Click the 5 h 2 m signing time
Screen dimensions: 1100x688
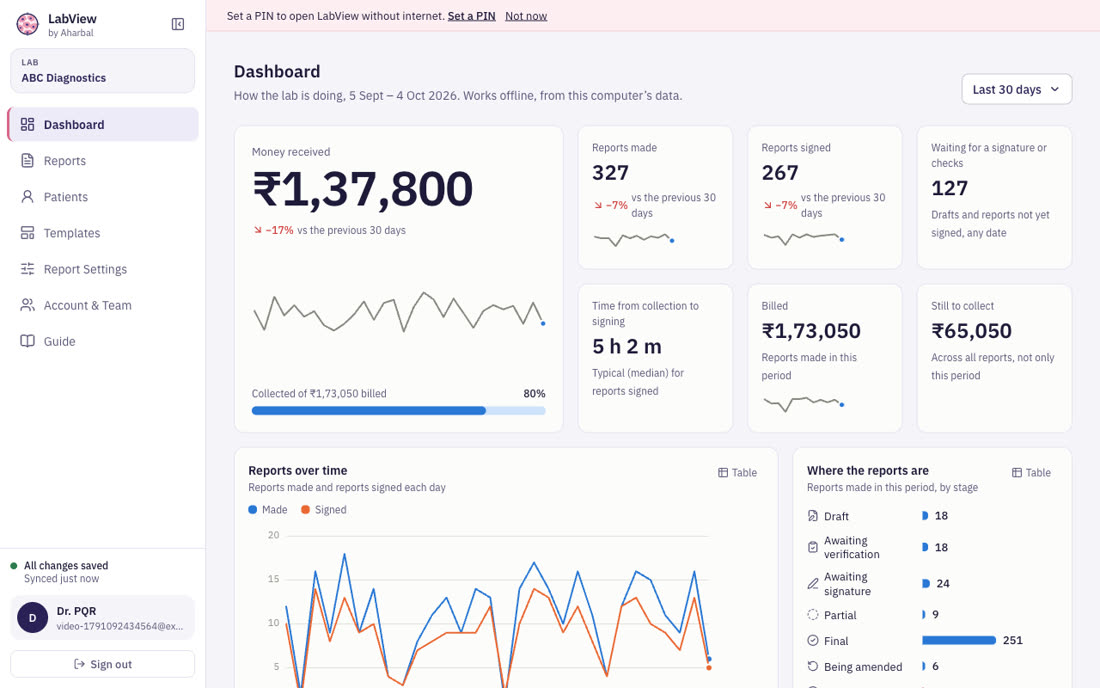pyautogui.click(x=627, y=346)
